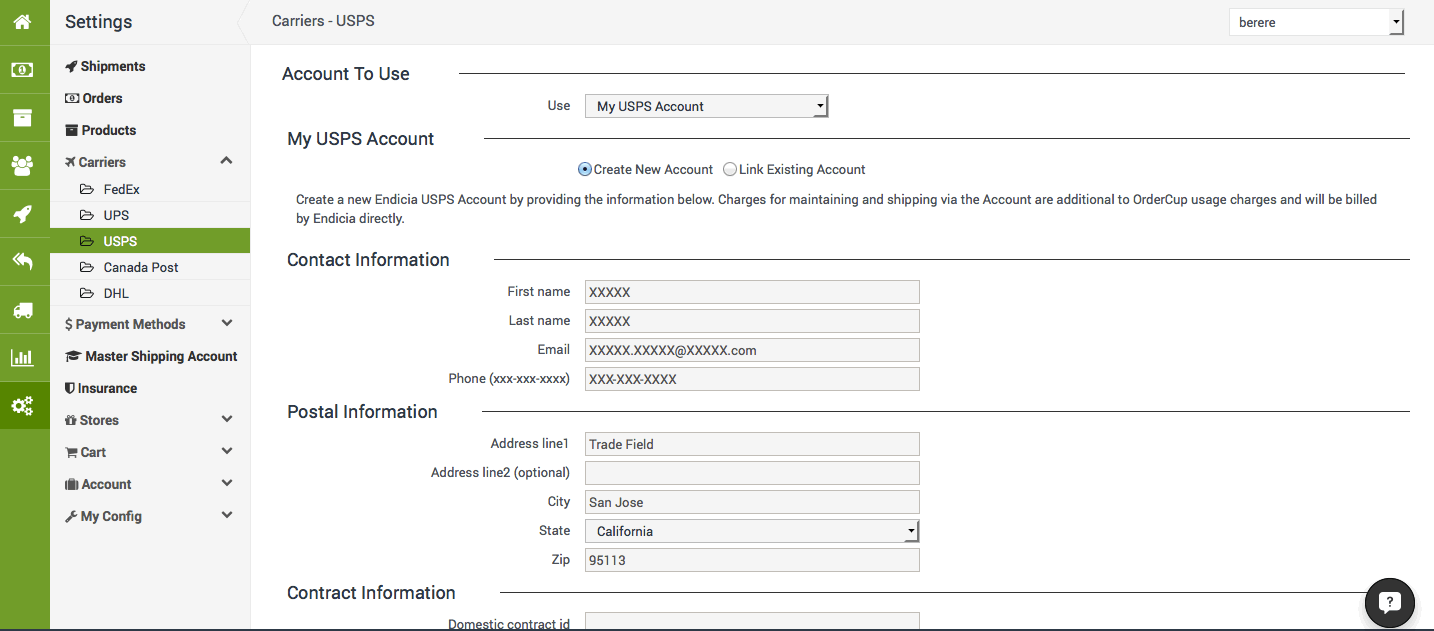Viewport: 1434px width, 631px height.
Task: Open Master Shipping Account settings
Action: [151, 356]
